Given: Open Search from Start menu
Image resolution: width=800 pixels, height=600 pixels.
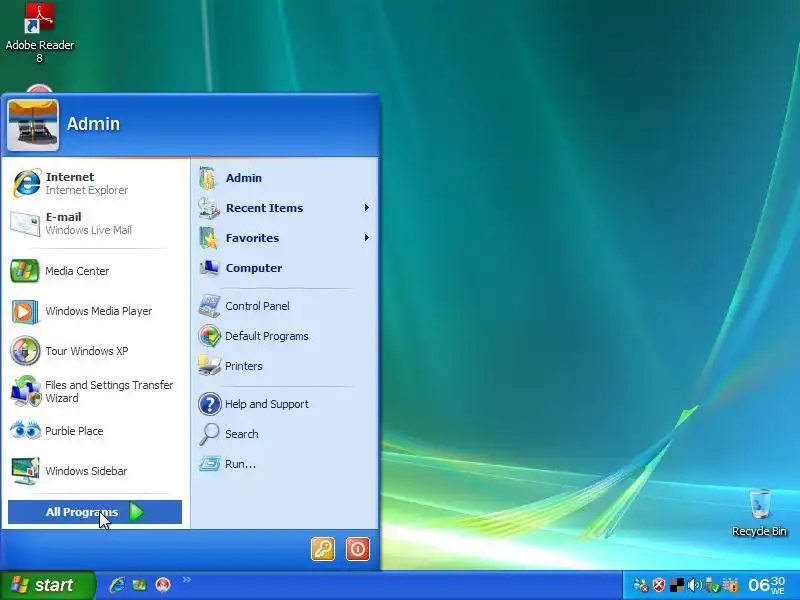Looking at the screenshot, I should (285, 434).
